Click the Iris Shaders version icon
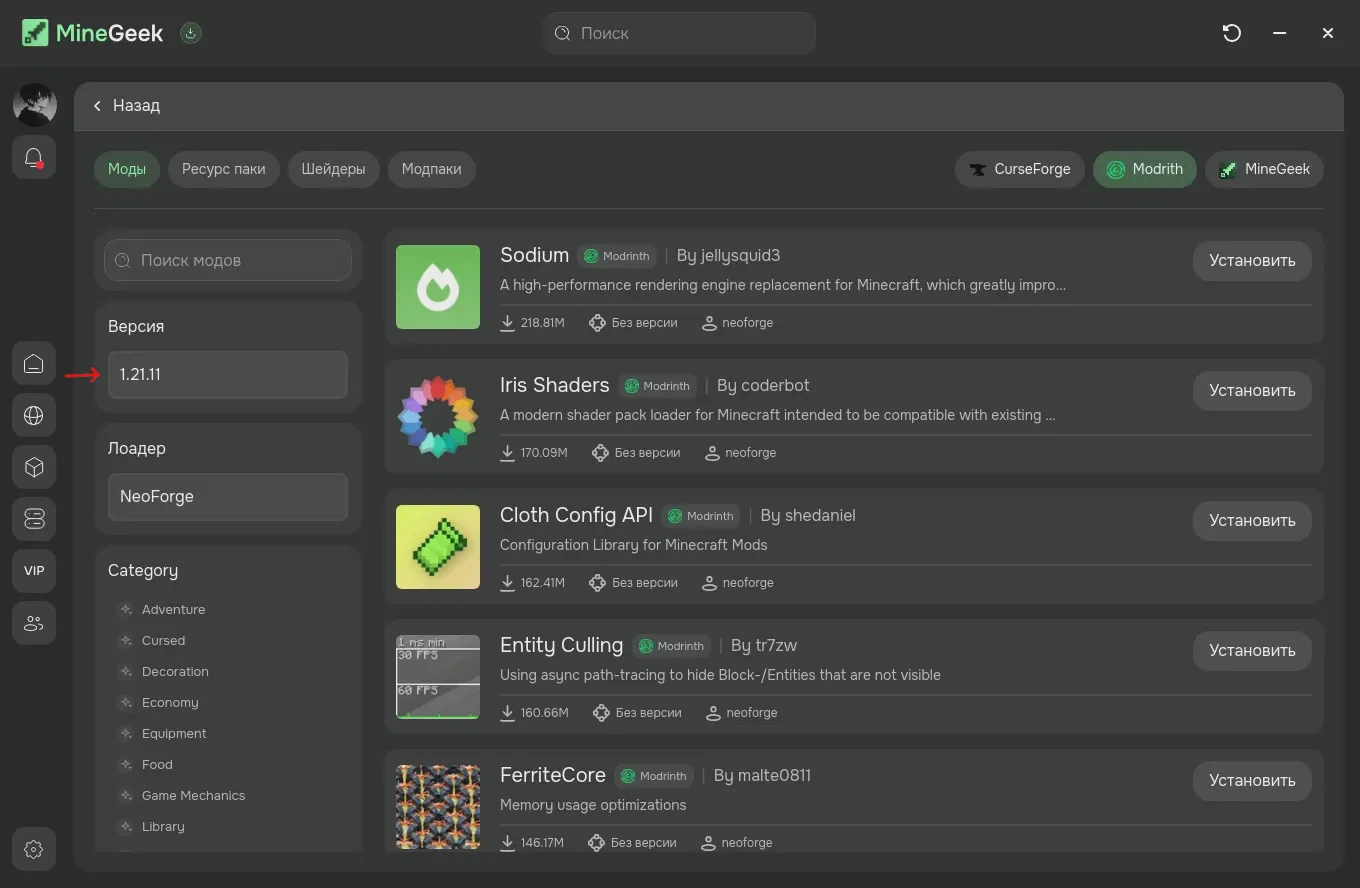 600,453
